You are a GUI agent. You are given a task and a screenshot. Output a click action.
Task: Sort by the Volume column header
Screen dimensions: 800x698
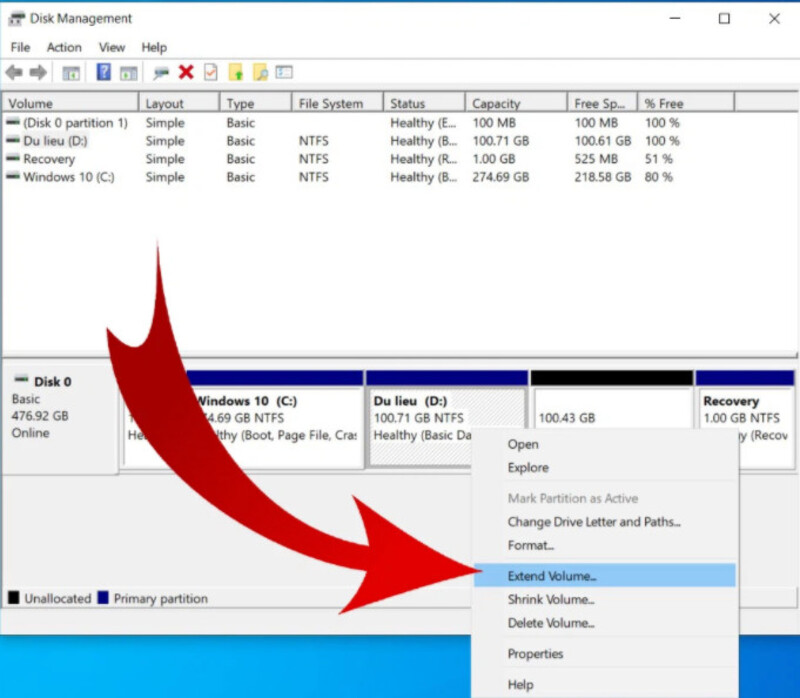tap(70, 103)
